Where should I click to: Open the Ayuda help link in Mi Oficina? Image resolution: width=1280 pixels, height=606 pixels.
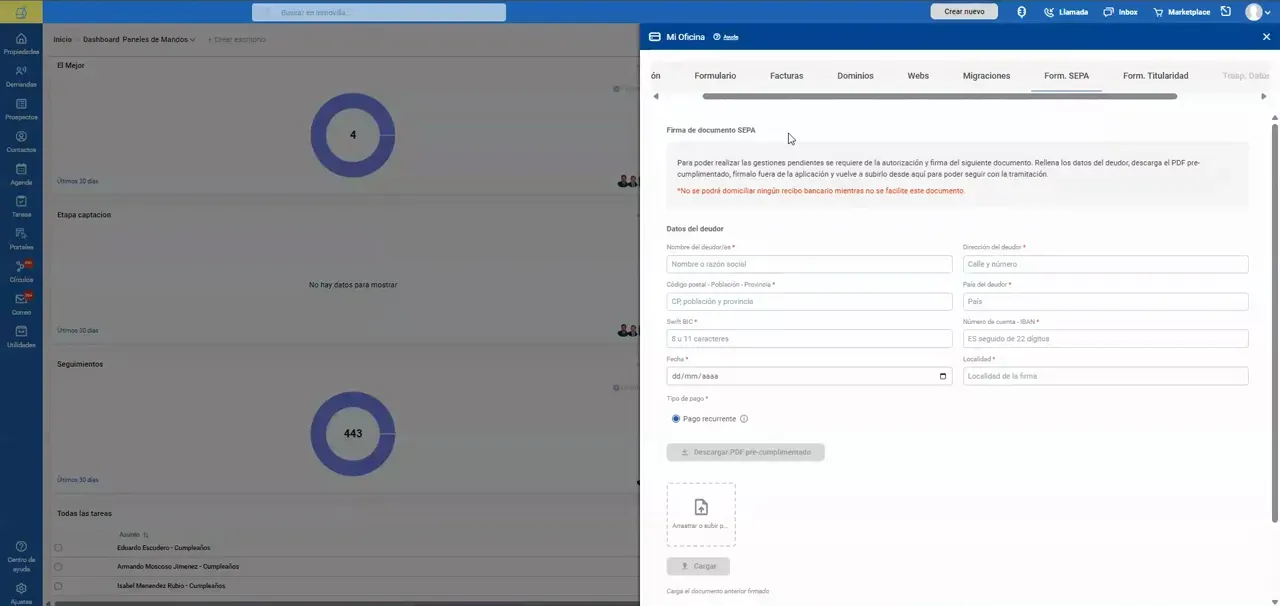pyautogui.click(x=726, y=37)
